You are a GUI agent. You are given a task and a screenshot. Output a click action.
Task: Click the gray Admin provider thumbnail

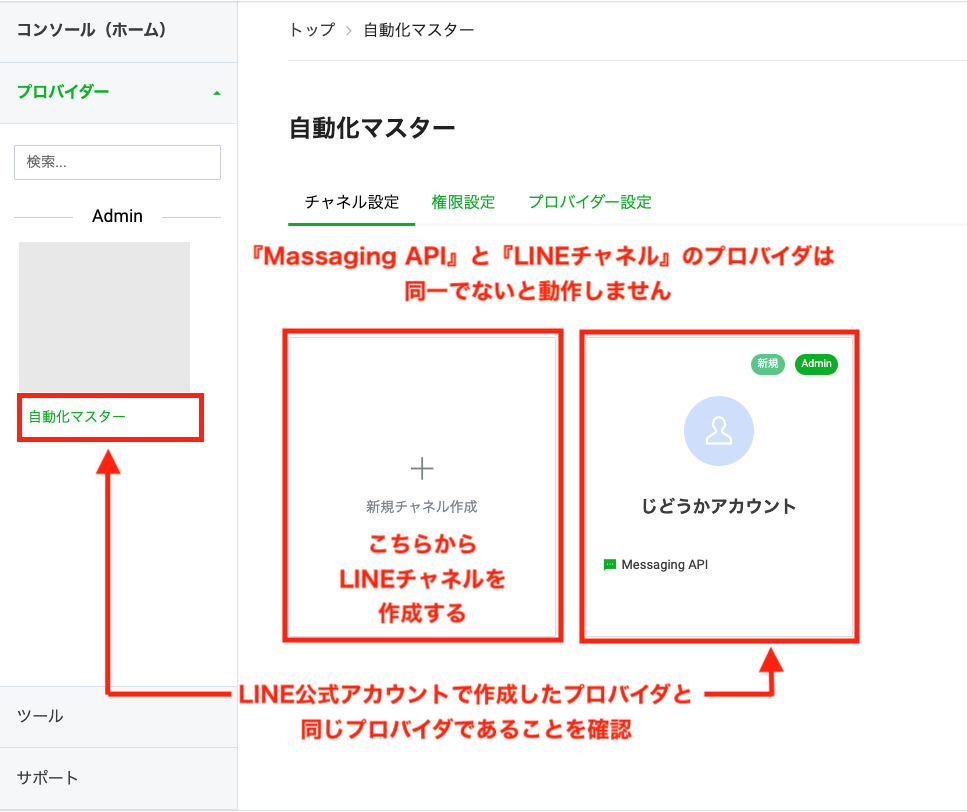point(104,317)
